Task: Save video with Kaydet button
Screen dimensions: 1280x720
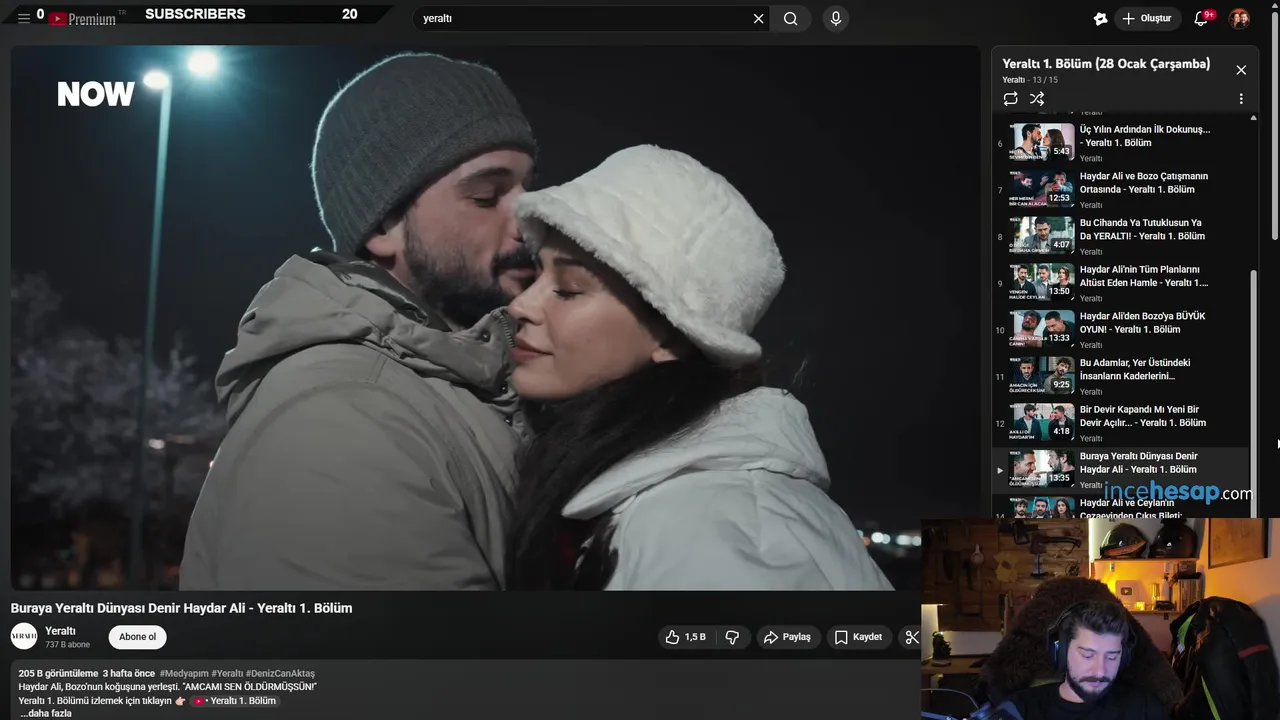Action: [858, 637]
